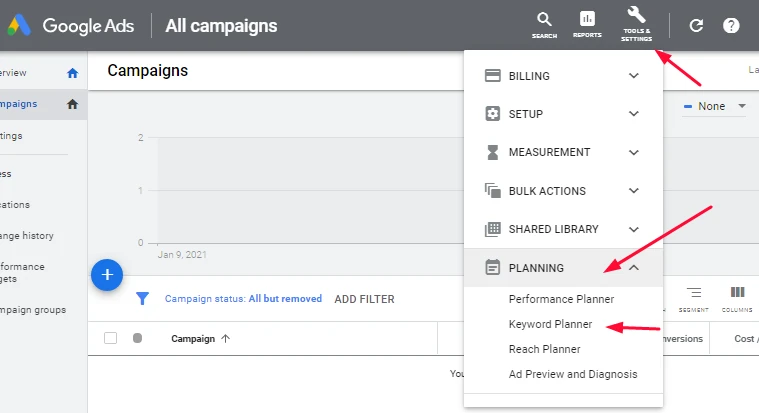The image size is (759, 413).
Task: Expand the Setup section chevron
Action: tap(634, 114)
